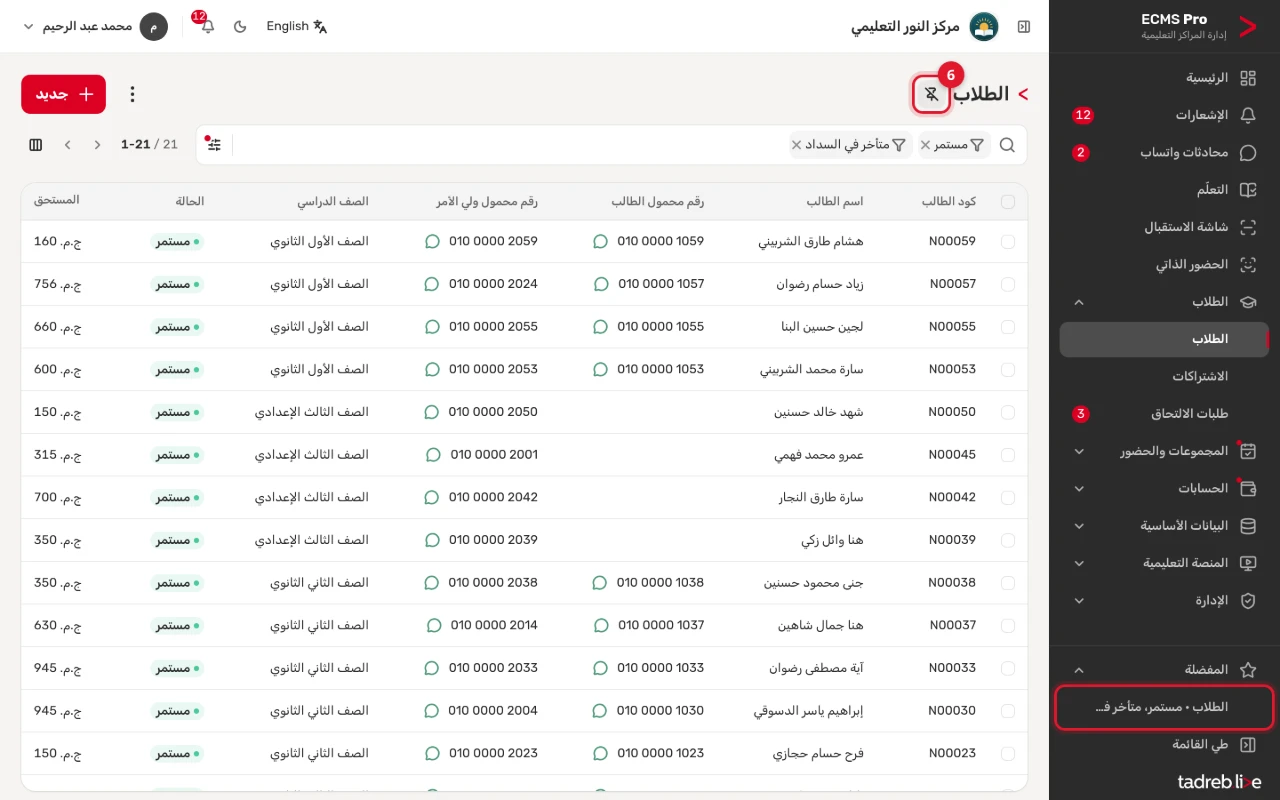Go to الرئيسية in the sidebar

coord(1164,78)
